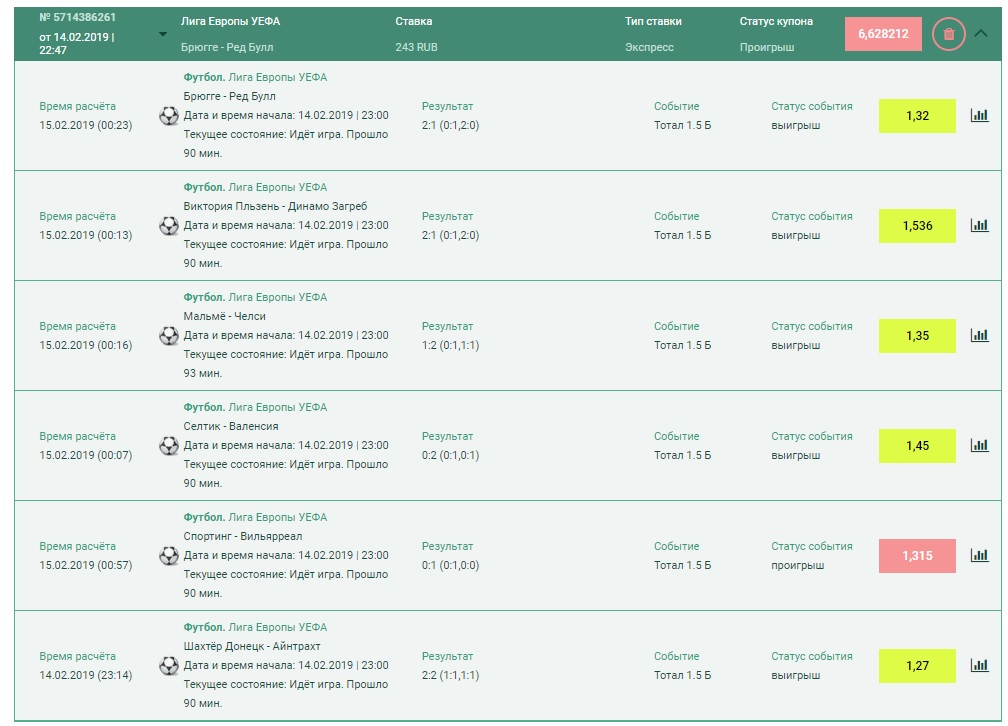Screen dimensions: 1008x726
Task: Open statistics chart icon for Брюгге - Ред Булл
Action: click(x=979, y=115)
